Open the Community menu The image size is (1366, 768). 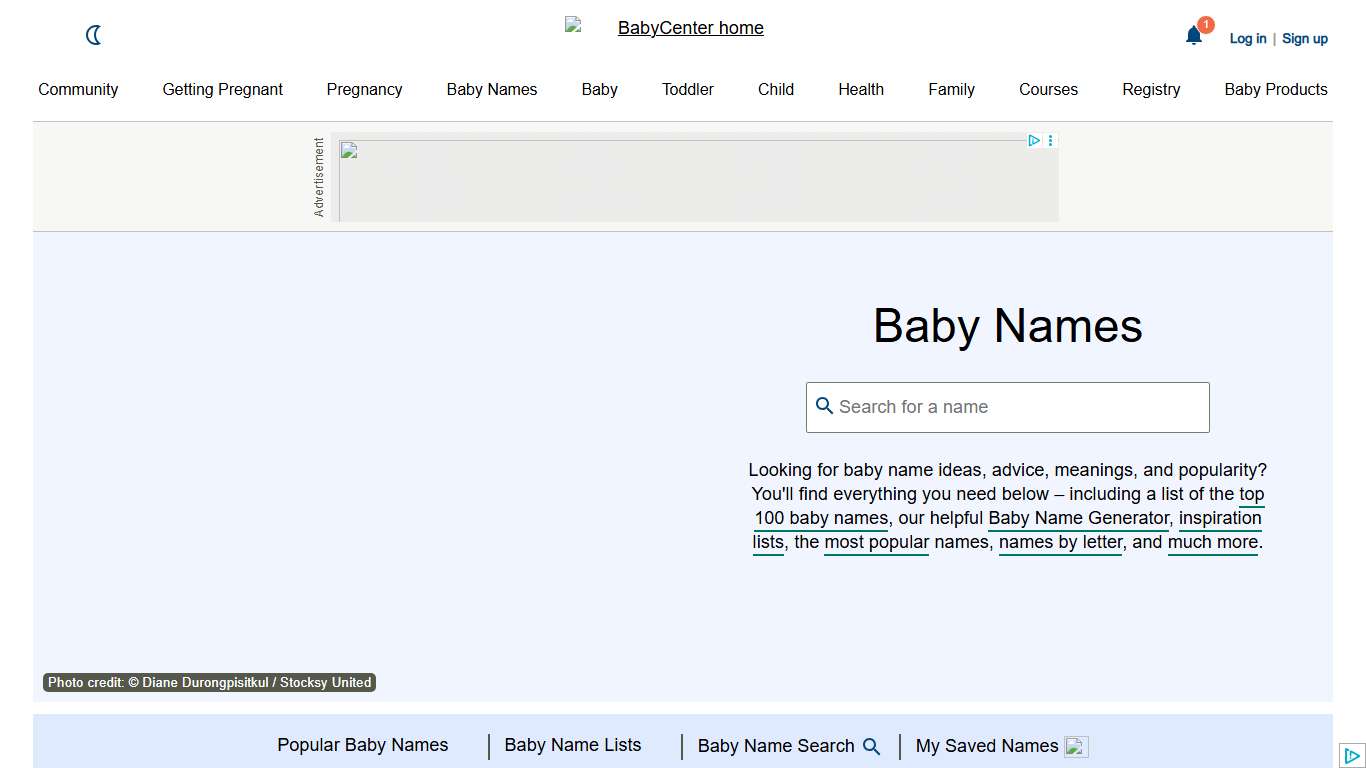78,89
